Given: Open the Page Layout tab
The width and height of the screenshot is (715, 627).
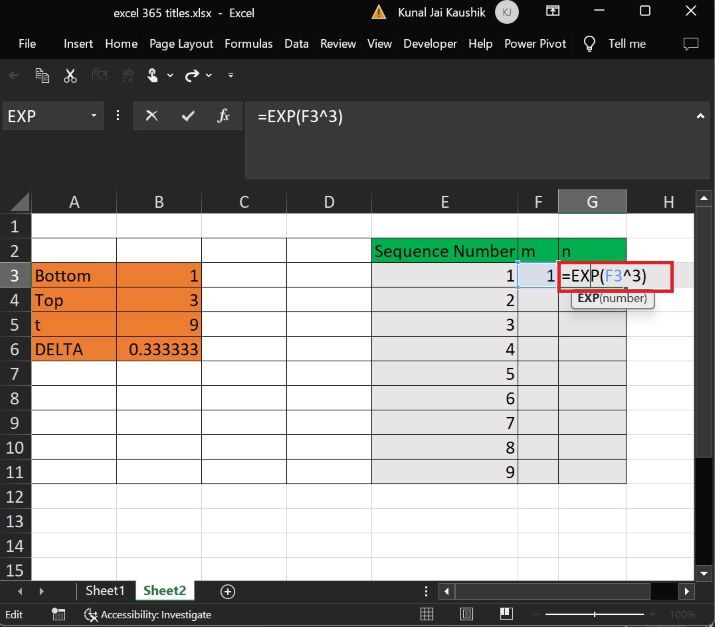Looking at the screenshot, I should 181,44.
